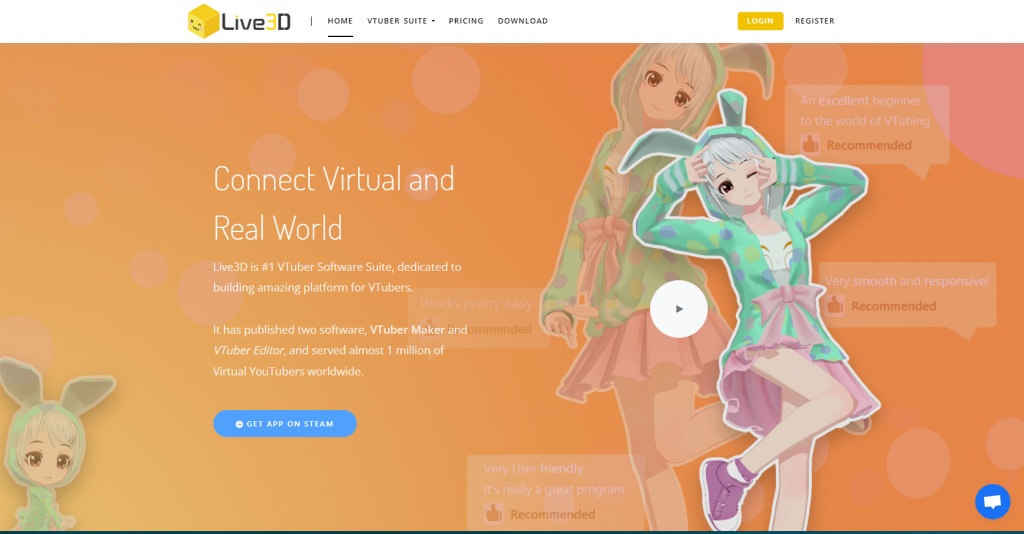Click the bold 'VTuber Maker' text
This screenshot has width=1024, height=534.
(x=408, y=330)
